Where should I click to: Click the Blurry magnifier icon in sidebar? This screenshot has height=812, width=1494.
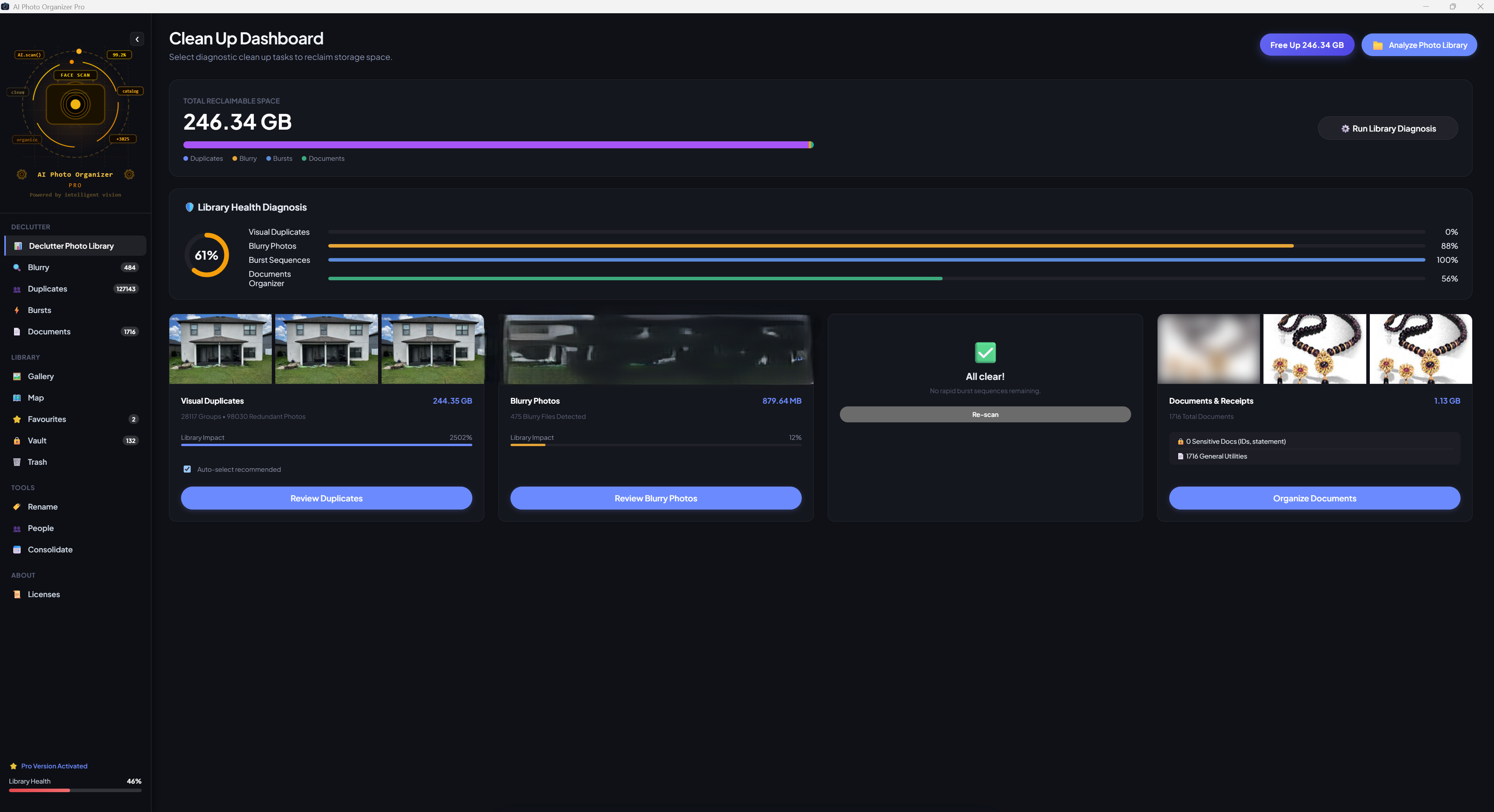coord(17,267)
